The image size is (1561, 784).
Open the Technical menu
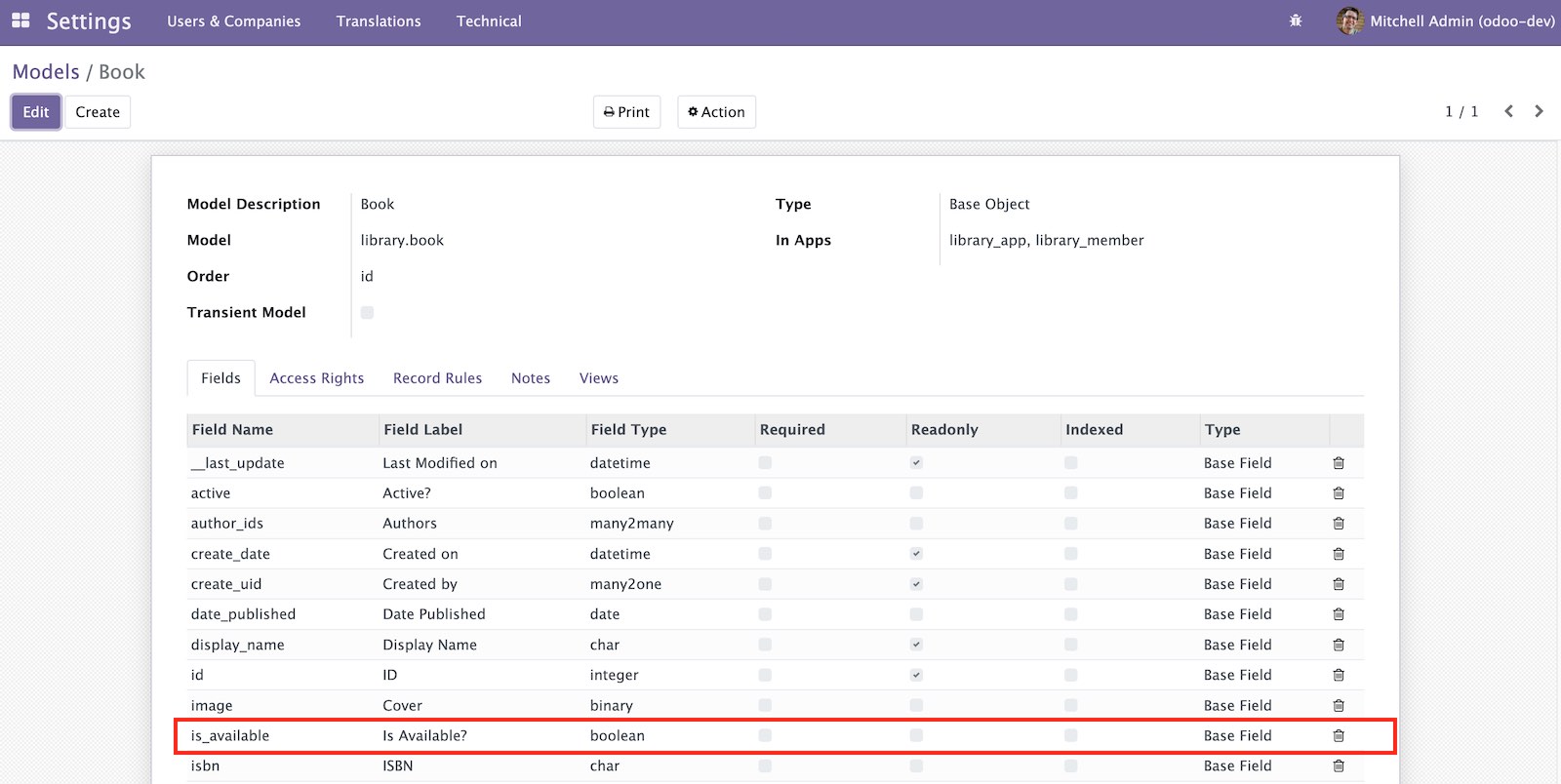pos(489,20)
